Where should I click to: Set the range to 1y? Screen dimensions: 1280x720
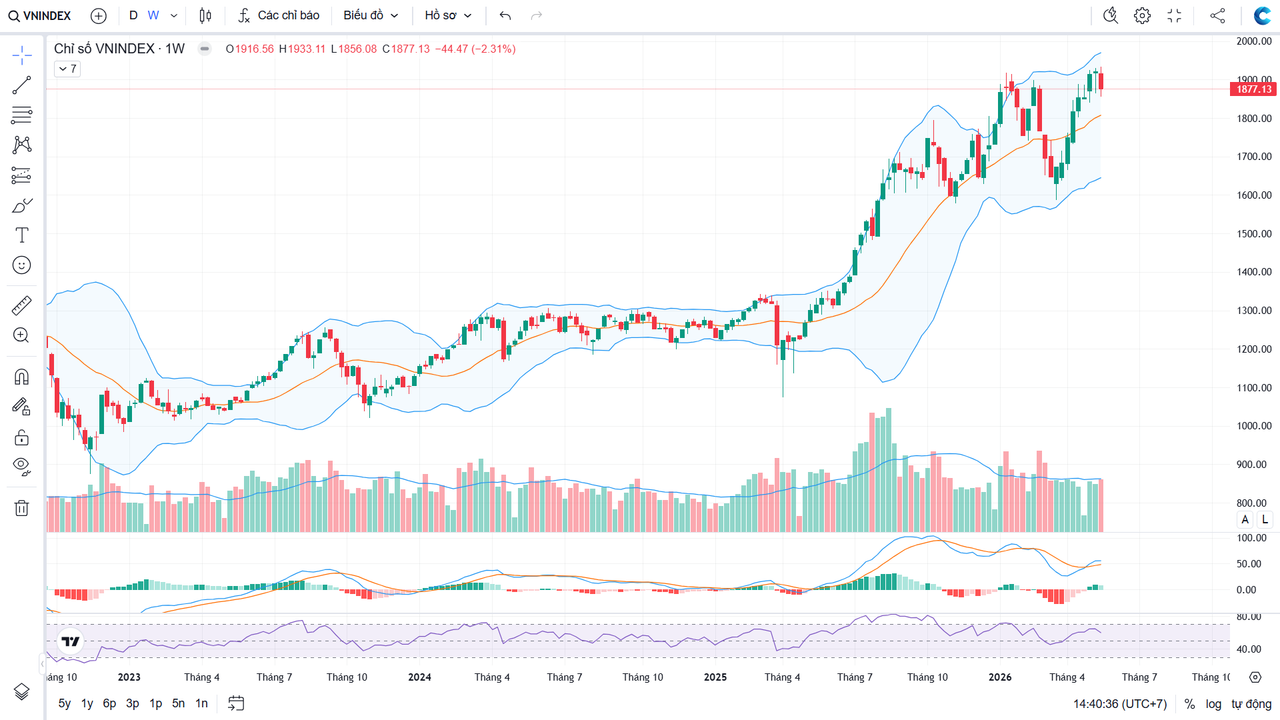(87, 703)
